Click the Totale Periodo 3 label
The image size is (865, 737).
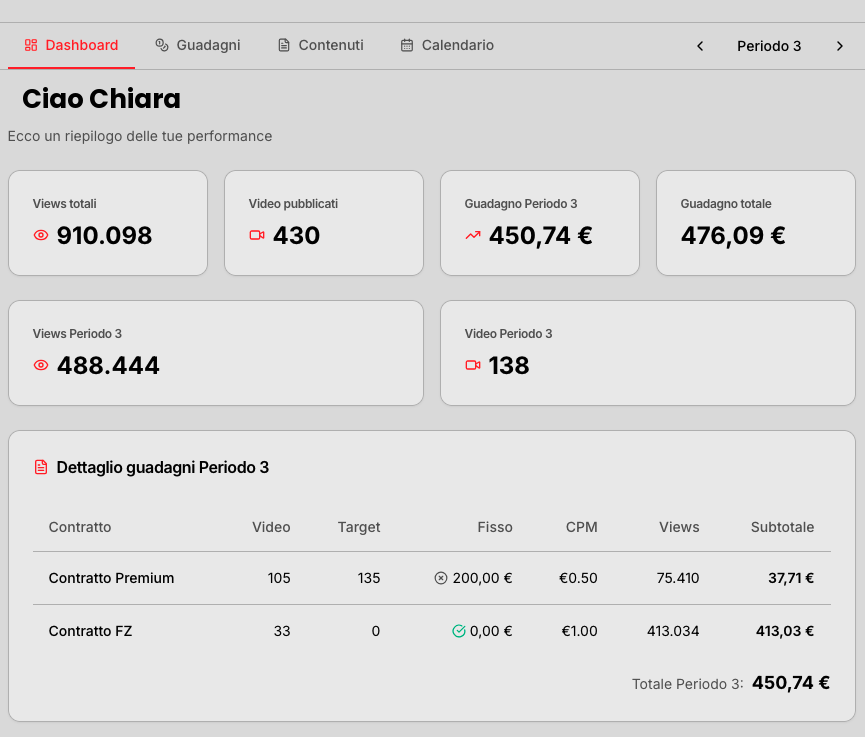pyautogui.click(x=688, y=684)
